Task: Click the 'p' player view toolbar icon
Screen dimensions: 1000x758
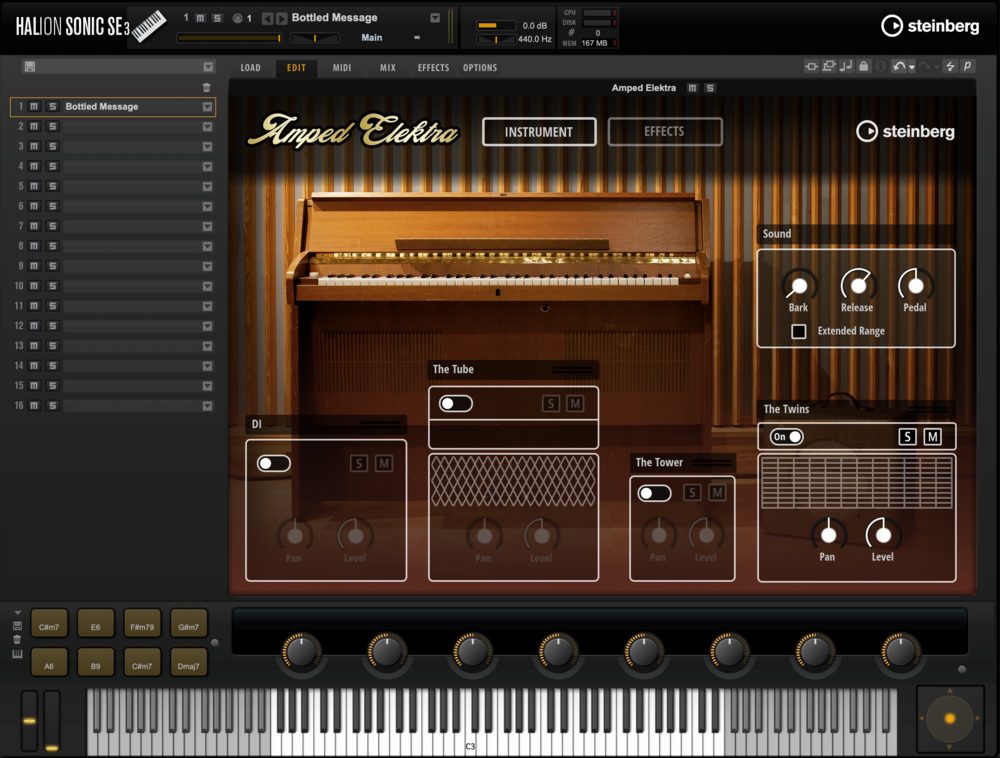Action: tap(967, 66)
